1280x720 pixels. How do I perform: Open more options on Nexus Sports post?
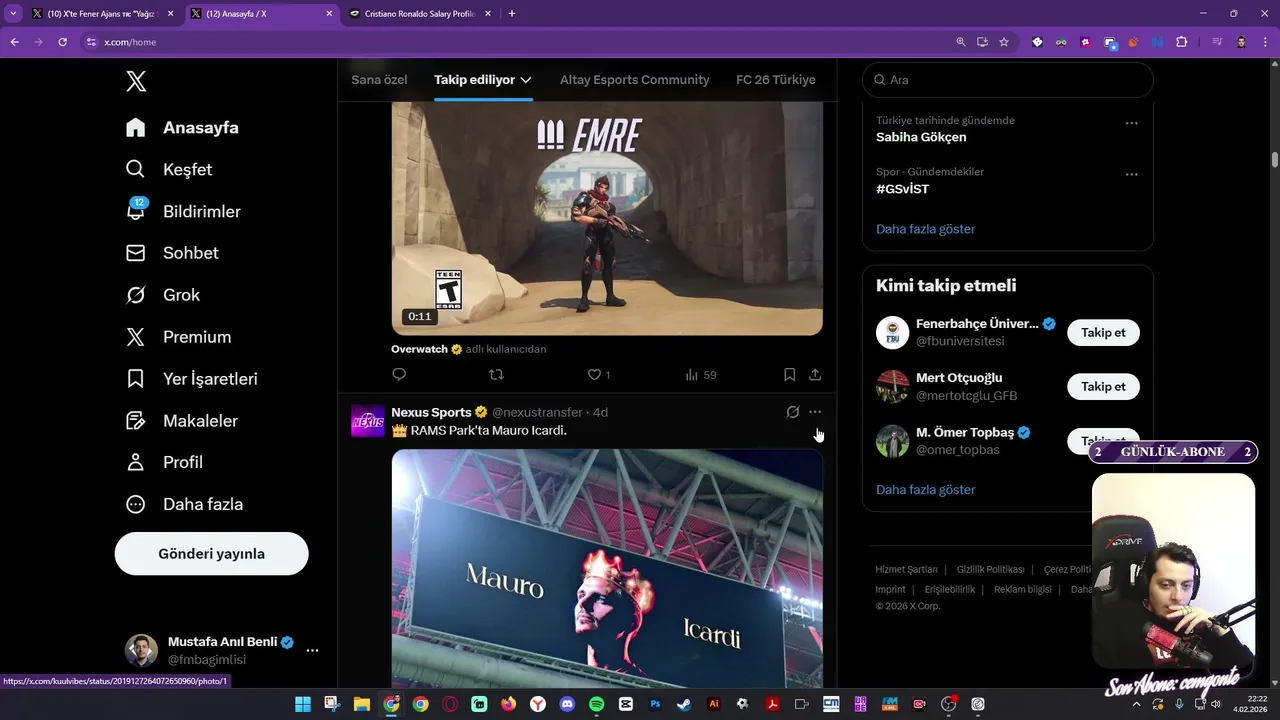(x=815, y=412)
